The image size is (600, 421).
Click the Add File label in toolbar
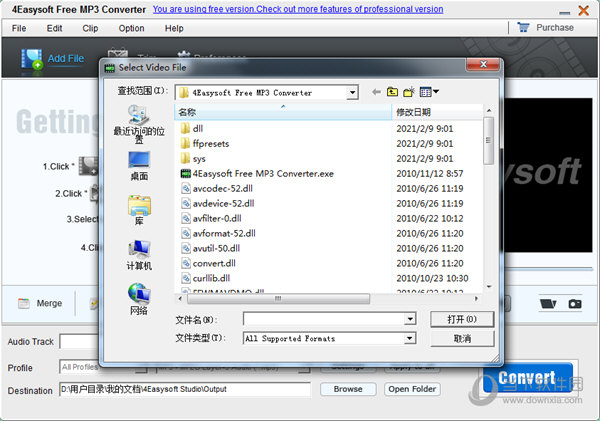pos(66,59)
